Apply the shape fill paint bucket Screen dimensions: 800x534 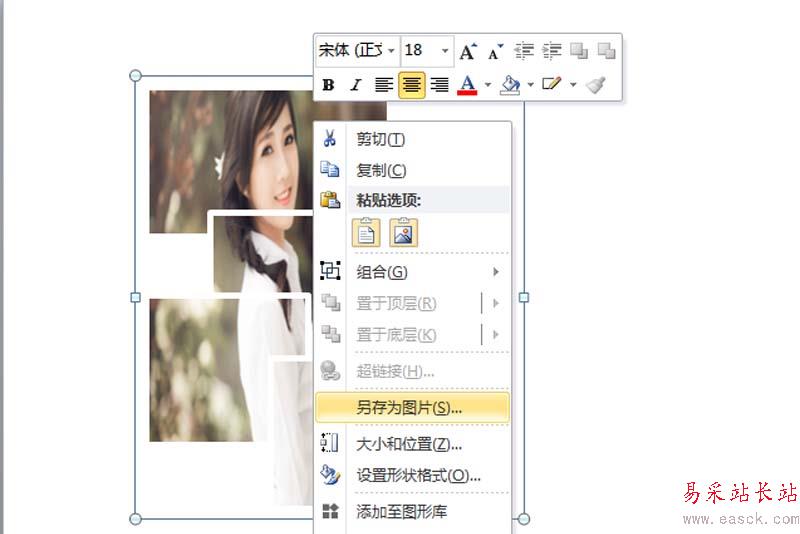point(510,85)
